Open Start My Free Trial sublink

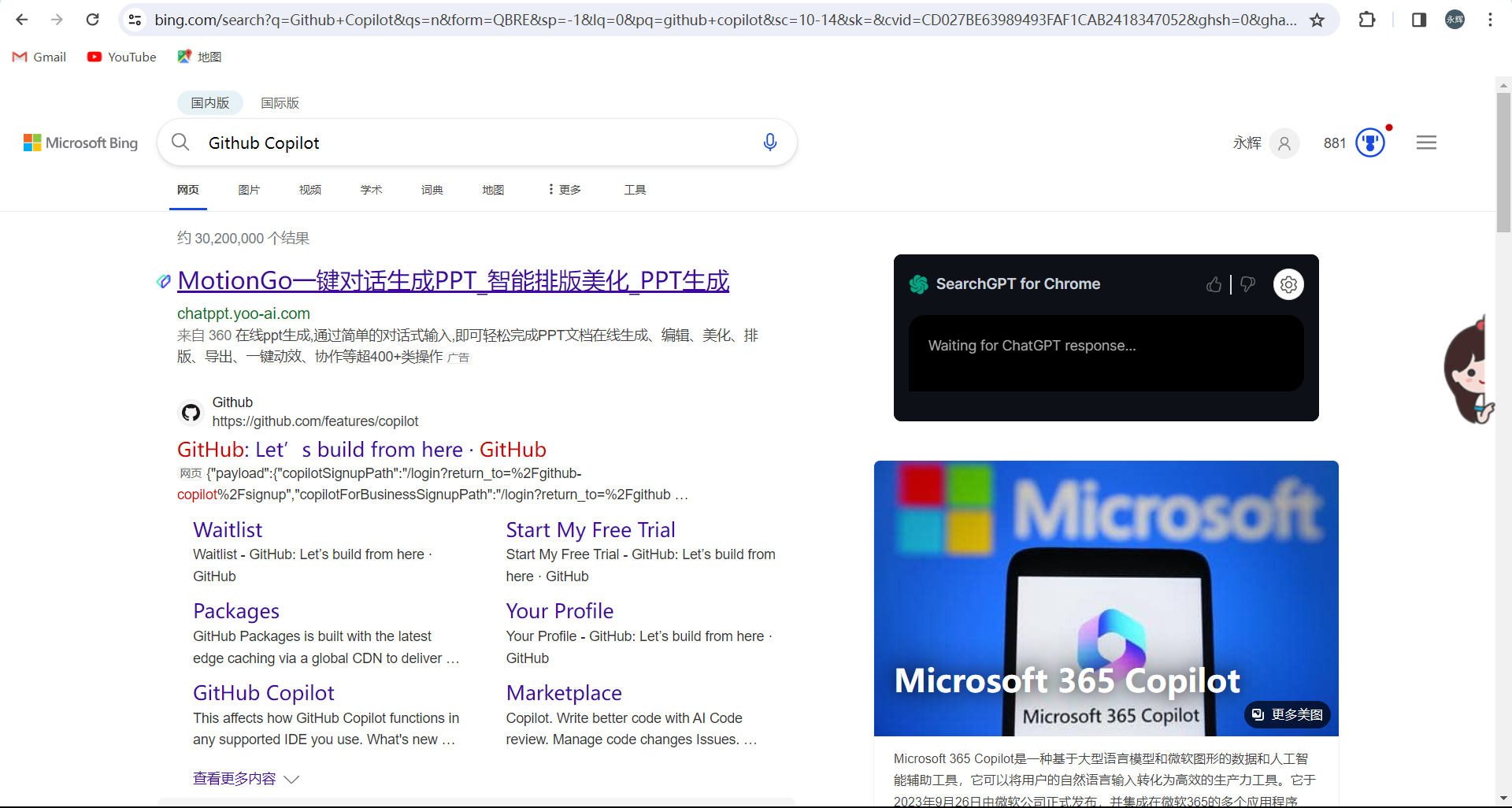click(591, 530)
